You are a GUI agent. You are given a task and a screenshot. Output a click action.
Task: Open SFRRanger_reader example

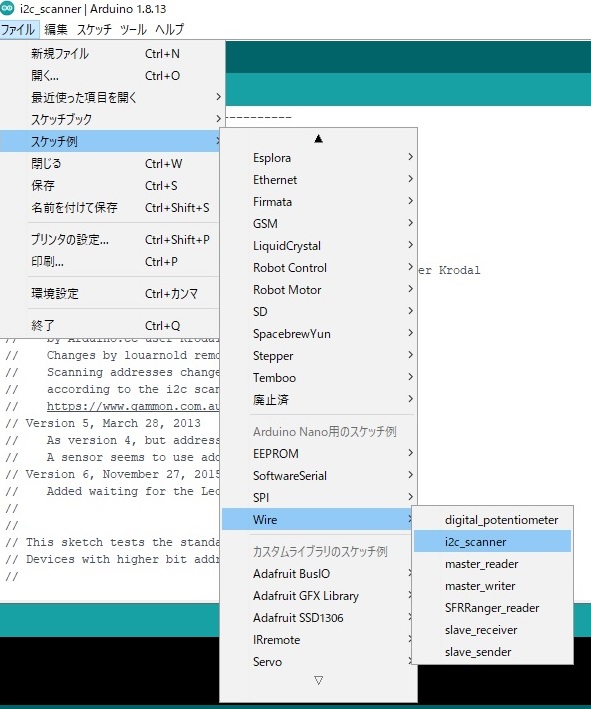click(x=492, y=608)
